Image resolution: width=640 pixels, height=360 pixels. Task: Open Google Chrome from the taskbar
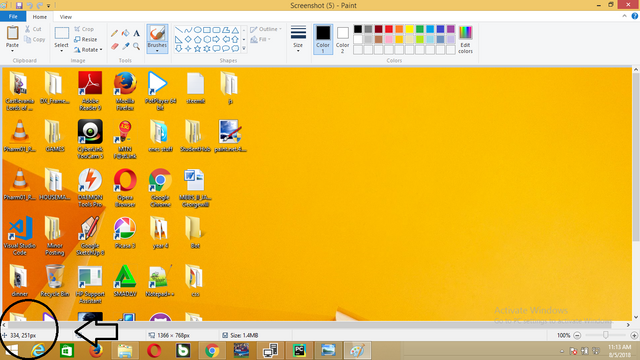click(212, 351)
